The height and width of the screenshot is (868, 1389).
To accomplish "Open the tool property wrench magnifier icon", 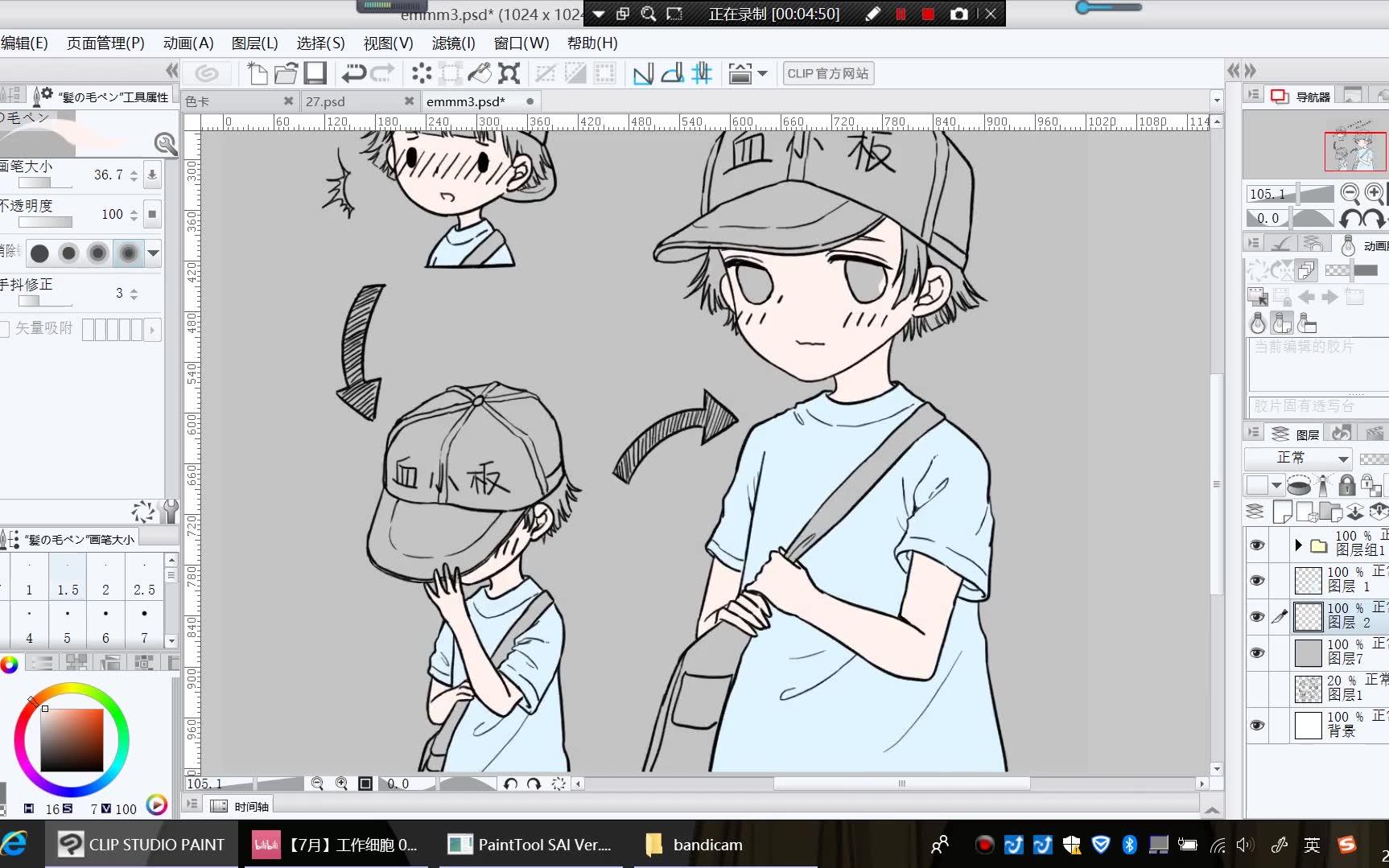I will [x=166, y=143].
